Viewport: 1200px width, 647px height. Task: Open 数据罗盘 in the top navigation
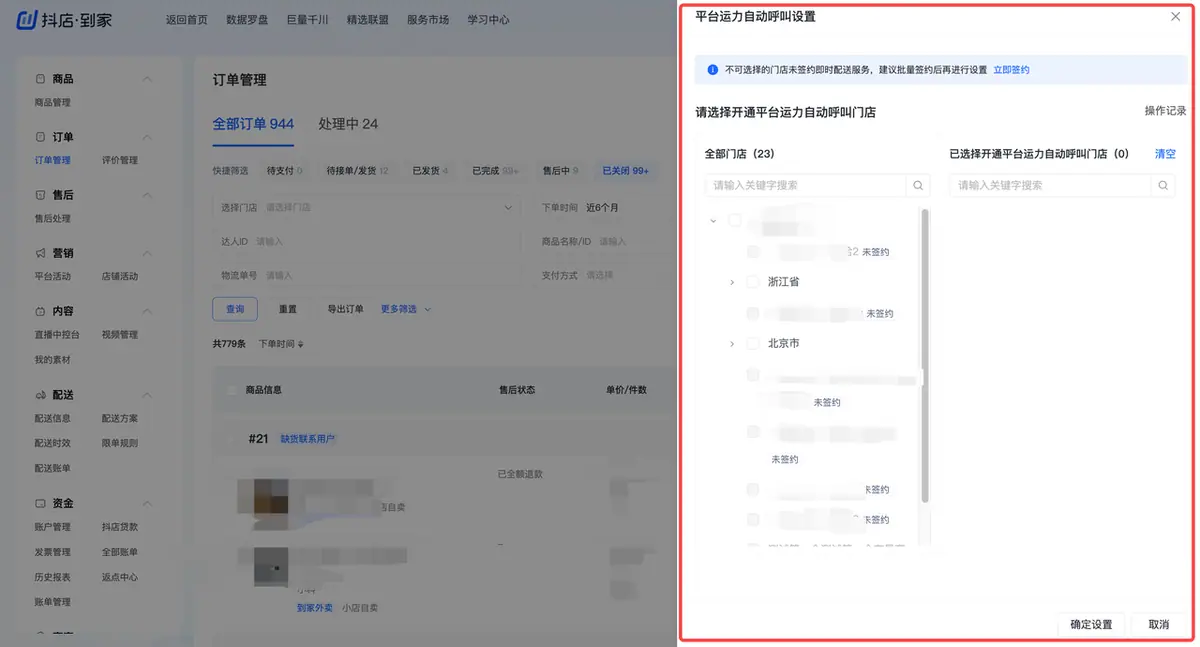247,20
